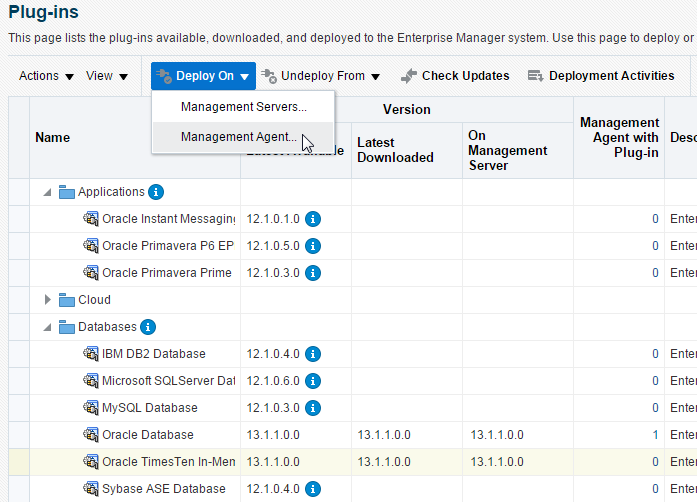Click plug-in icon of Sybase ASE Database

click(x=91, y=489)
